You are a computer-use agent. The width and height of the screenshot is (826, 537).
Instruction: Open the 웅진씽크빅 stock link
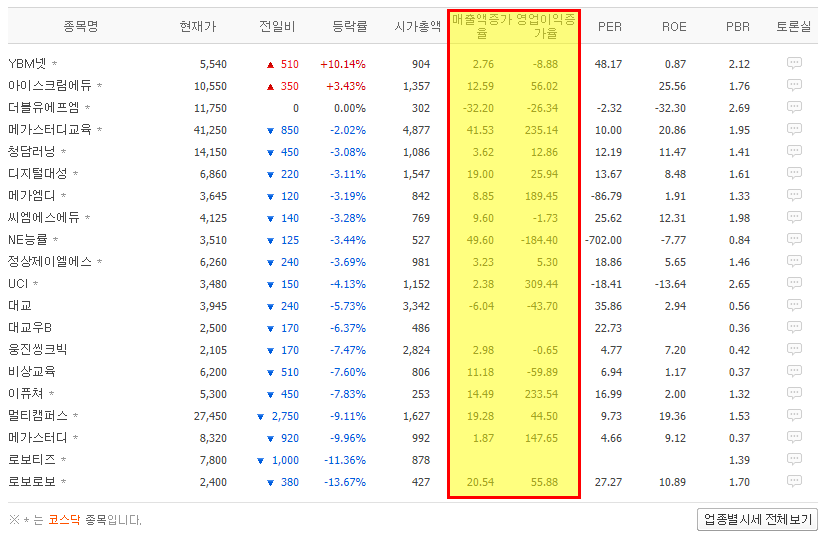point(37,350)
